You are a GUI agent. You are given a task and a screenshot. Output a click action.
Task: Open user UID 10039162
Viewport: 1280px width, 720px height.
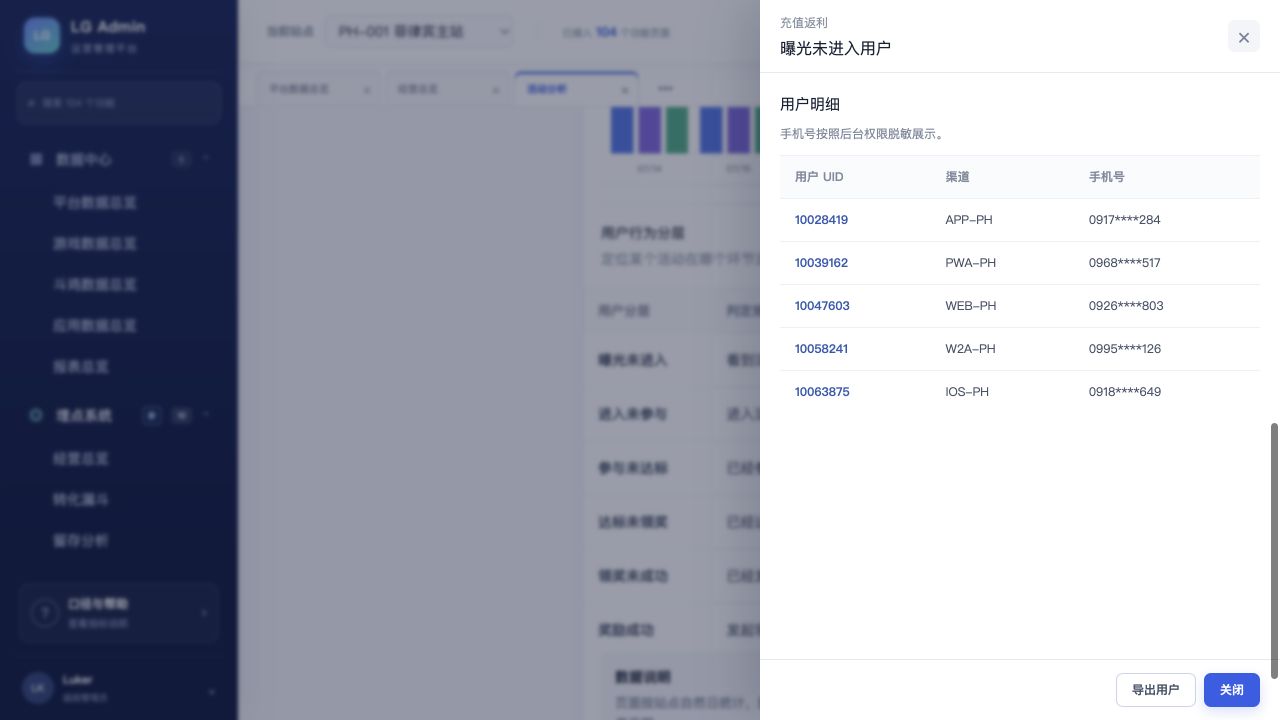pos(821,263)
